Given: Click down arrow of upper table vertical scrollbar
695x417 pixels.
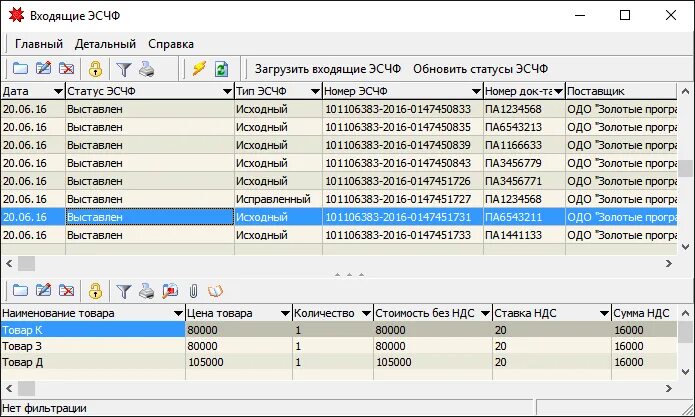Looking at the screenshot, I should coord(686,246).
